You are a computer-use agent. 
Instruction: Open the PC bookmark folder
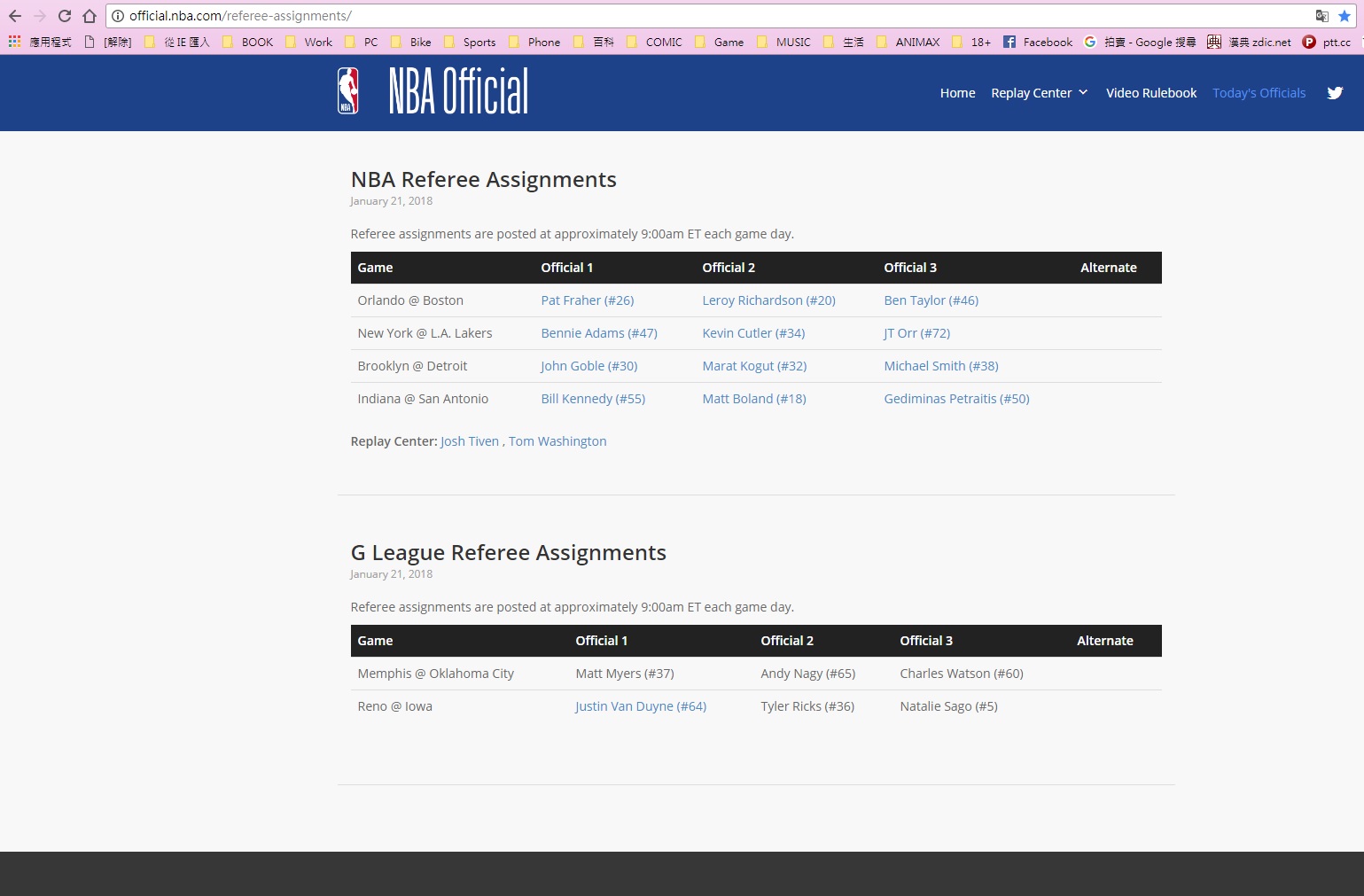[362, 42]
